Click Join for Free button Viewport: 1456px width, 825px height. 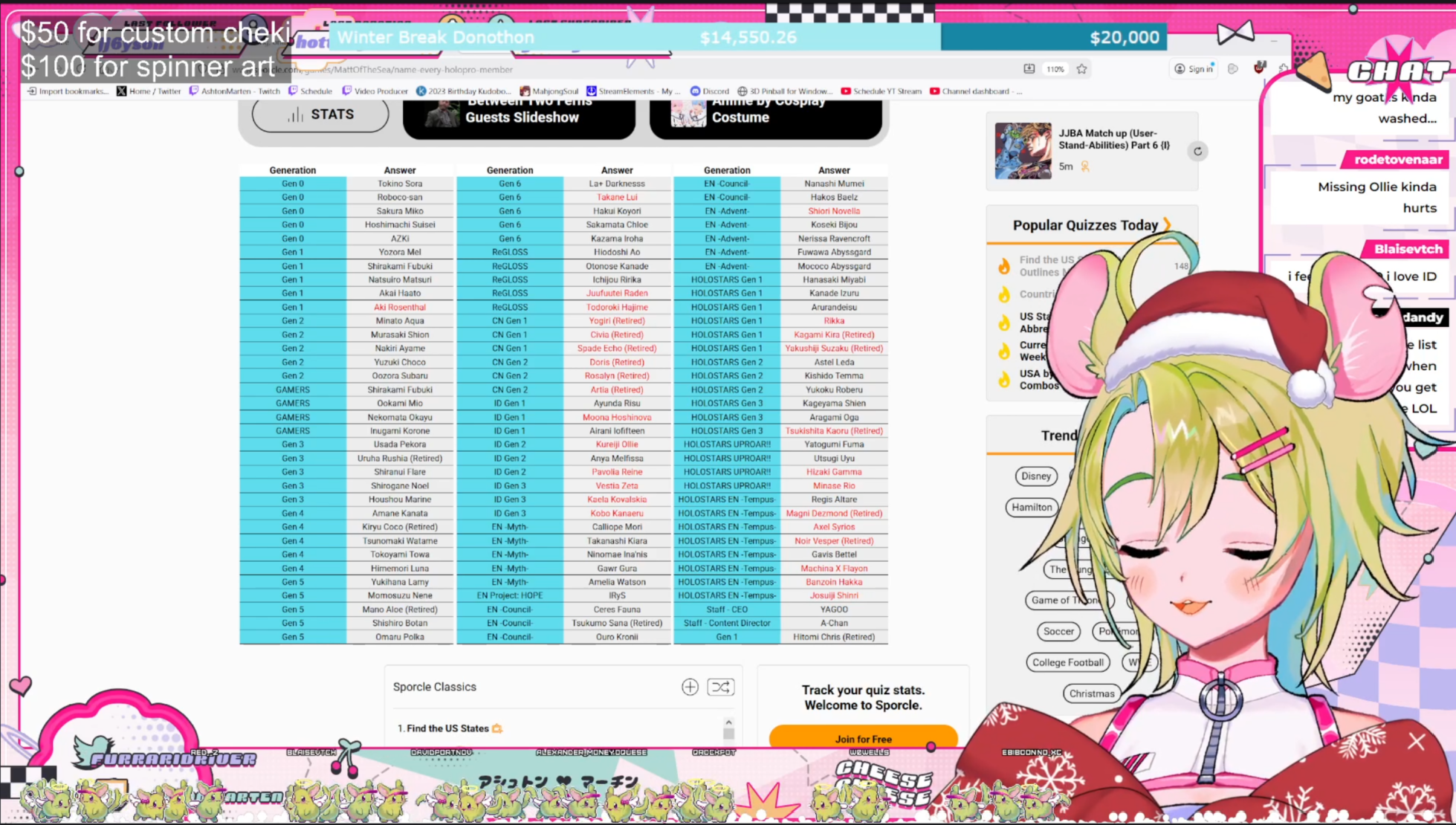coord(863,739)
